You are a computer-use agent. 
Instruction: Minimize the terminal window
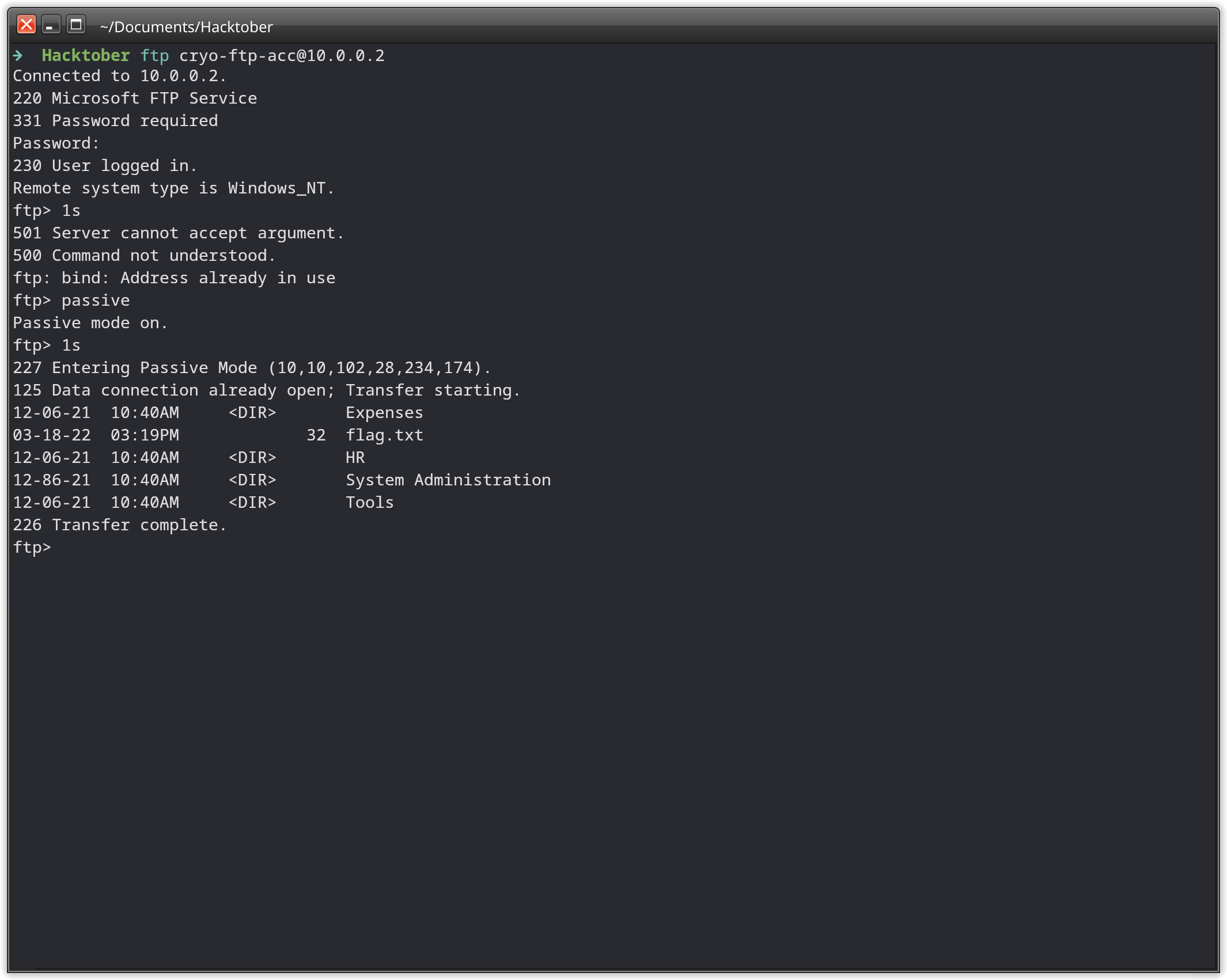click(51, 25)
